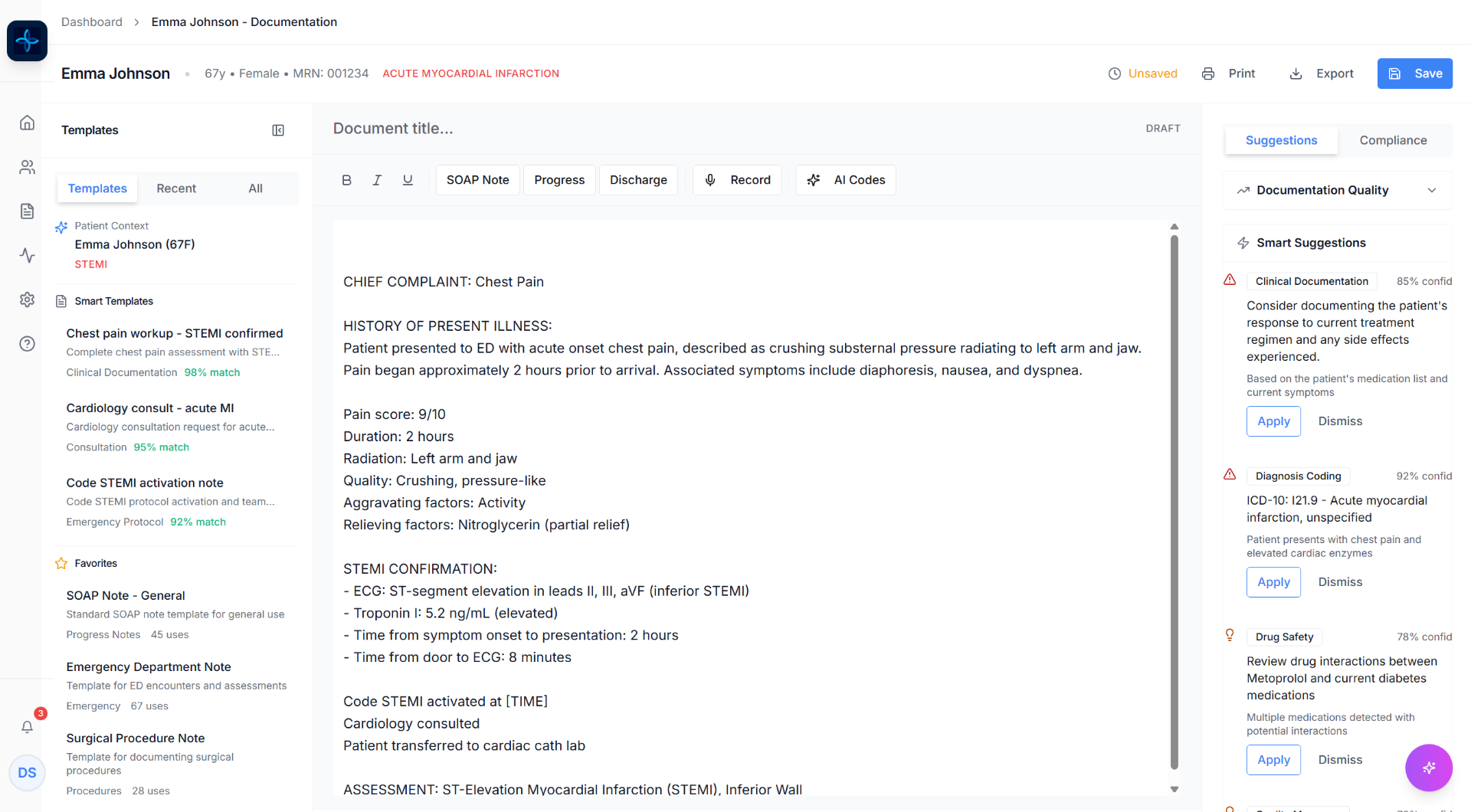This screenshot has width=1471, height=812.
Task: Open the purple AI assistant floating button
Action: tap(1428, 768)
